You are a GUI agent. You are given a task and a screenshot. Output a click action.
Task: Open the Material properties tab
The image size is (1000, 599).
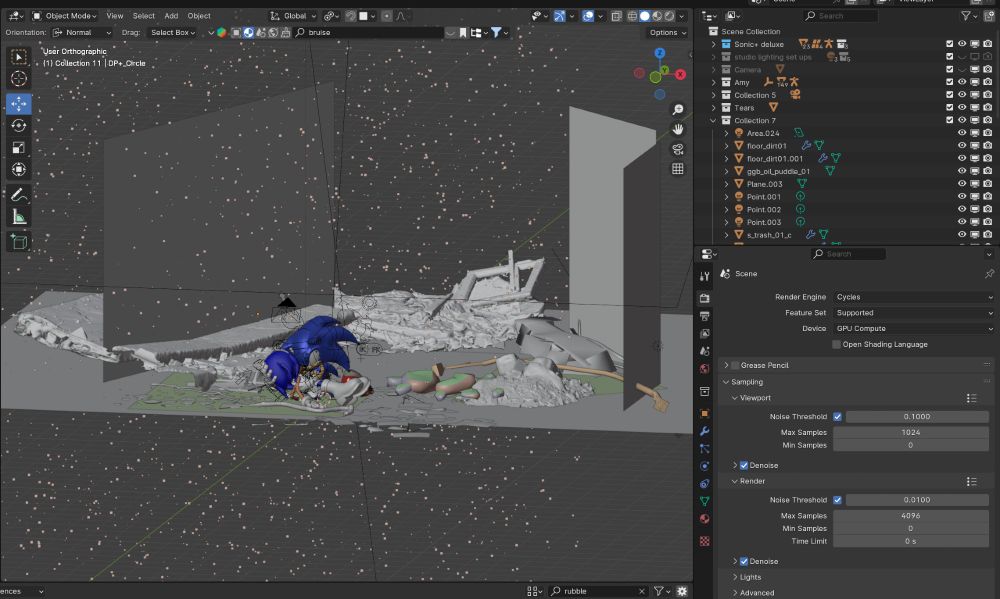[x=705, y=519]
